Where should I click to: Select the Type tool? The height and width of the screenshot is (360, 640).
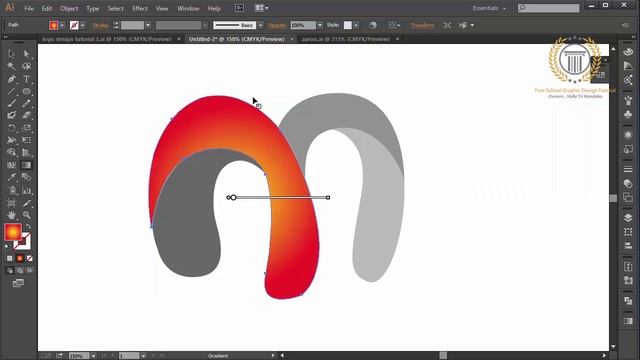(x=27, y=79)
